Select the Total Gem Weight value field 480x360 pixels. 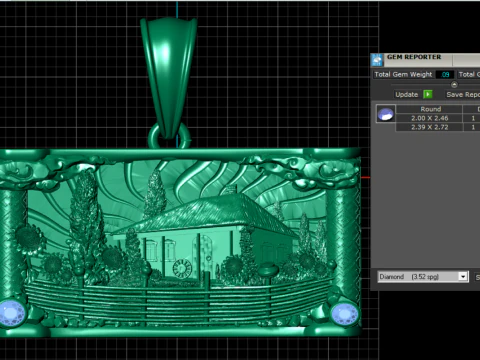coord(445,74)
